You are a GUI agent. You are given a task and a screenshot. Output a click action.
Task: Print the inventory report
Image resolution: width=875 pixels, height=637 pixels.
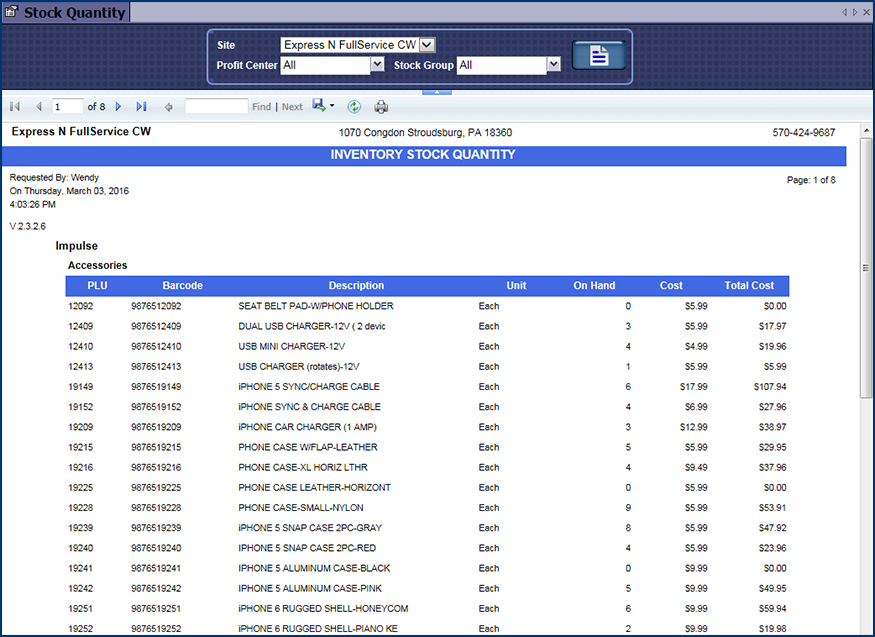point(381,107)
